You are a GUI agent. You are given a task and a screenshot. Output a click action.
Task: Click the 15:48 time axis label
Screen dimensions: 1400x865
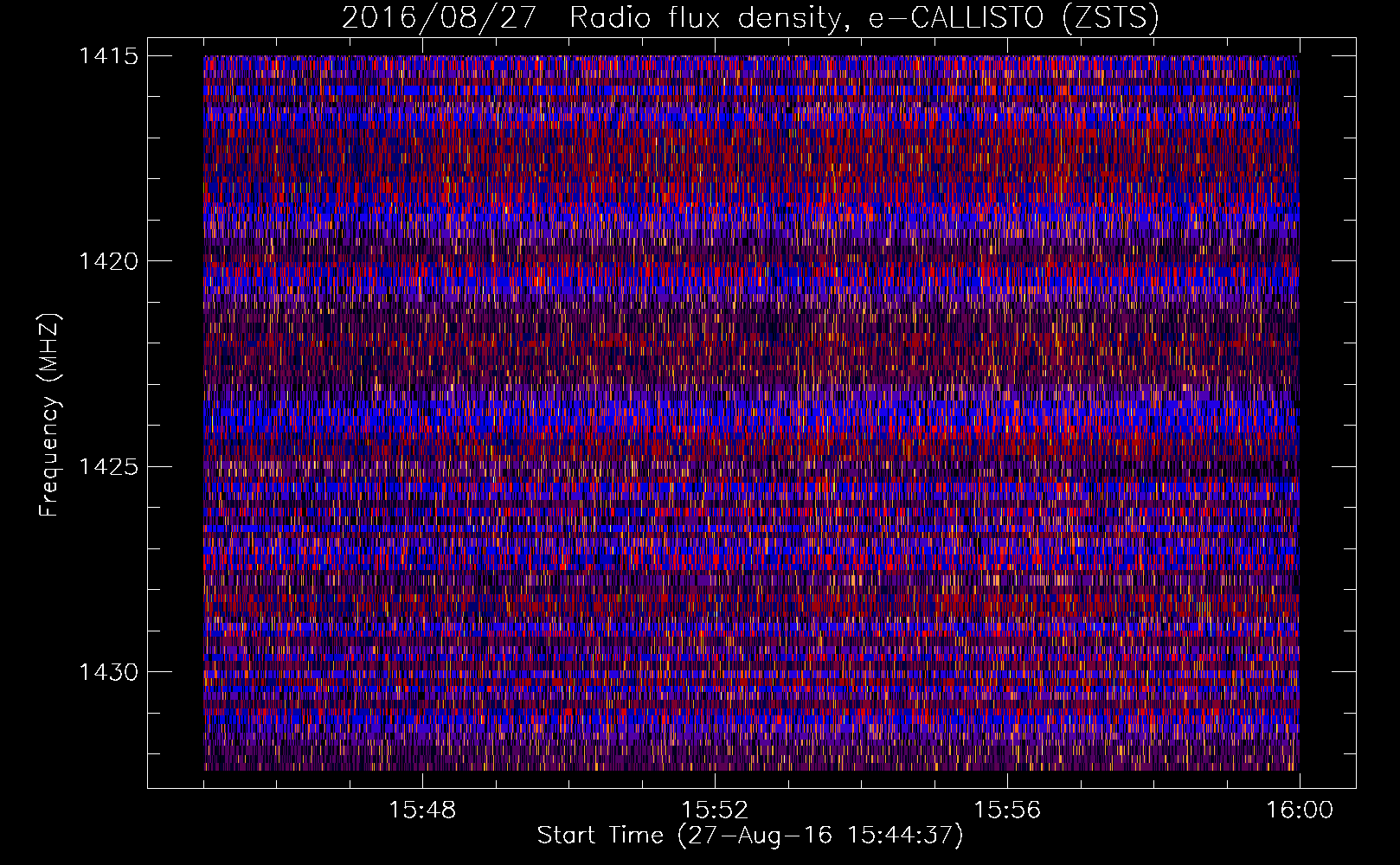(422, 811)
